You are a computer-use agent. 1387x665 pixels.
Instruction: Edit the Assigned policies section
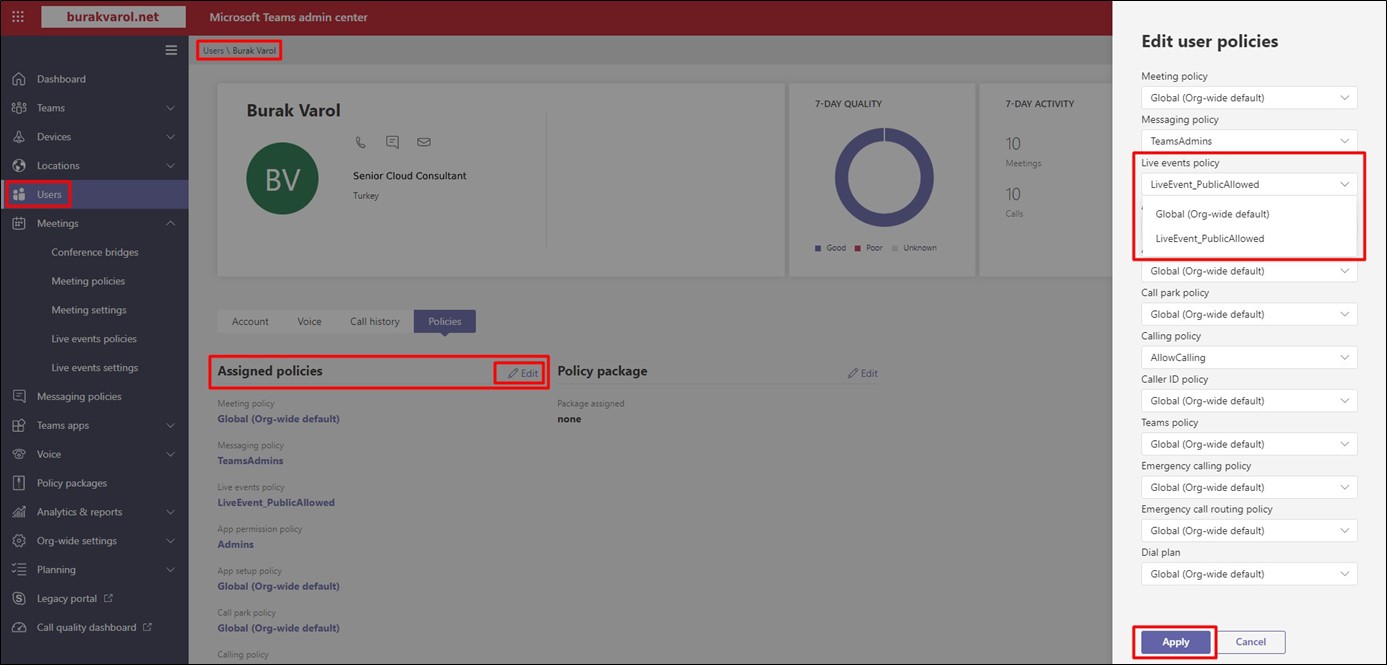(x=522, y=373)
